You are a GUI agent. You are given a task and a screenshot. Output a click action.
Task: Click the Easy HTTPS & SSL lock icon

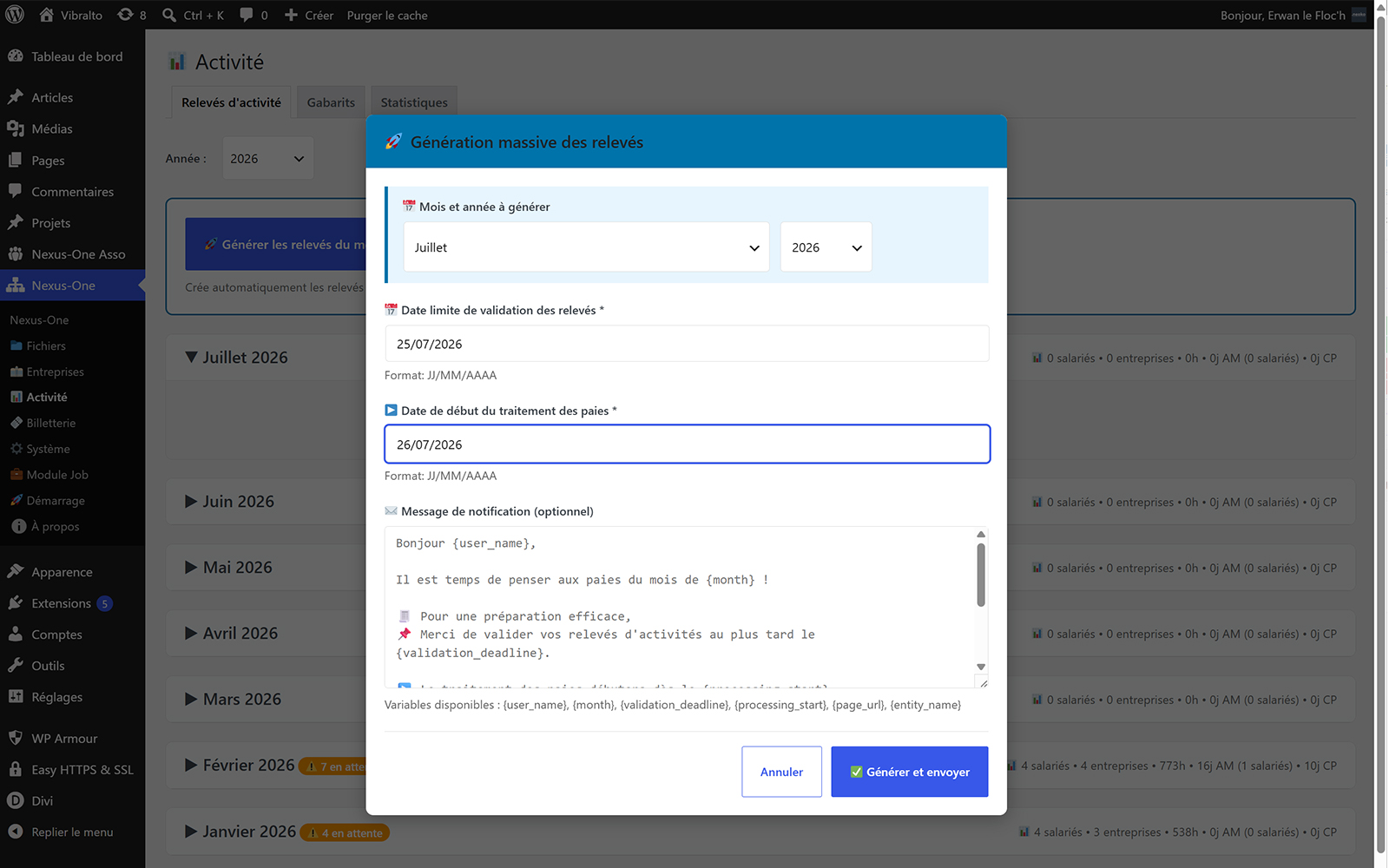pyautogui.click(x=16, y=770)
